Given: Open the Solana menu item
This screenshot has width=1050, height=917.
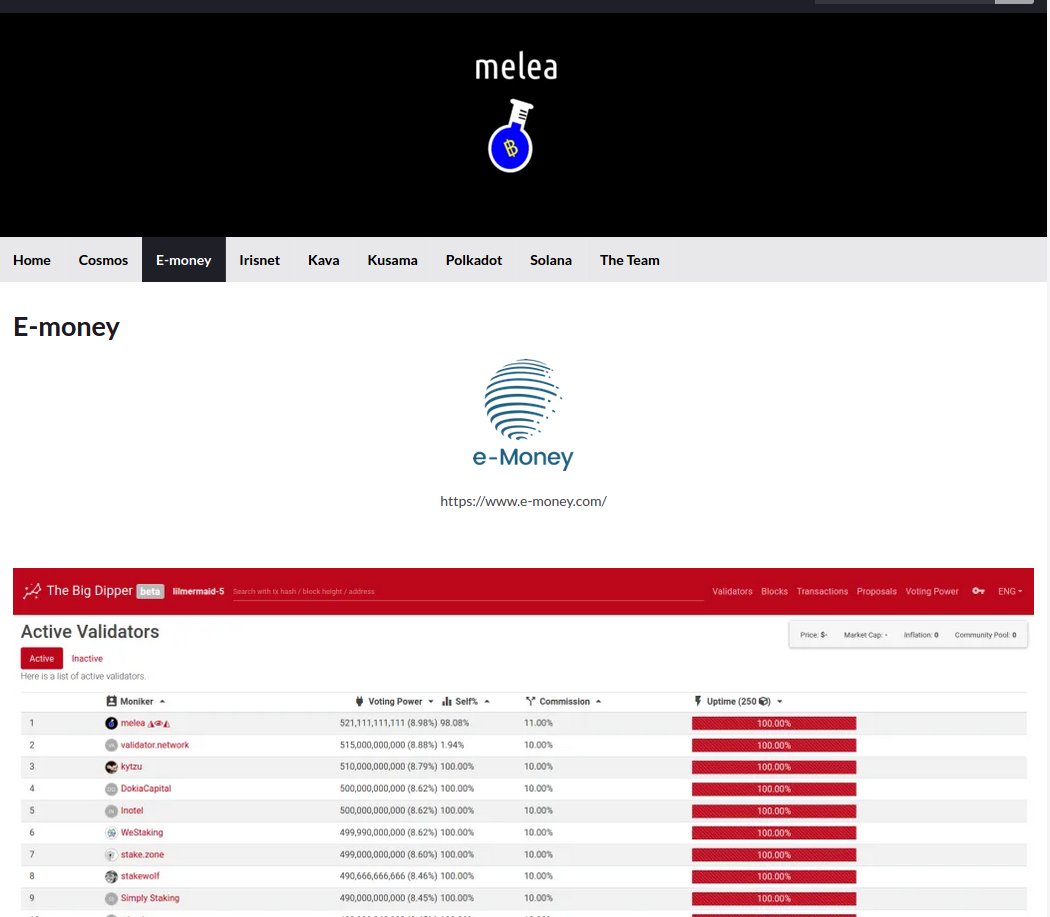Looking at the screenshot, I should [x=550, y=260].
